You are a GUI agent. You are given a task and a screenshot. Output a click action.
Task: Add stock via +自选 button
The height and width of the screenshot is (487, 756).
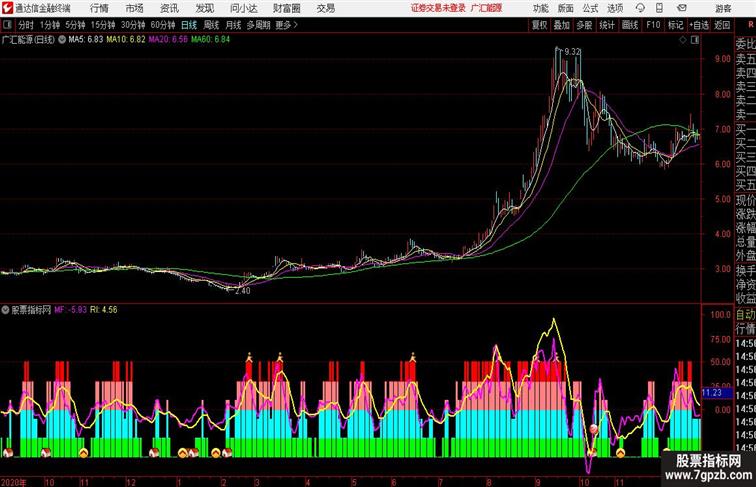tap(699, 25)
